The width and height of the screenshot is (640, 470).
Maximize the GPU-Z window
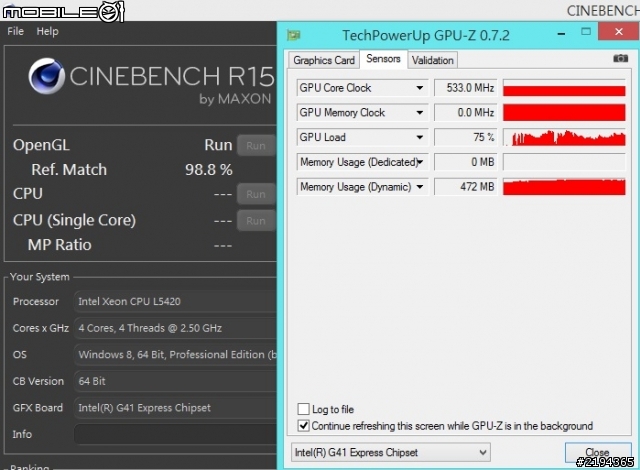(x=586, y=32)
